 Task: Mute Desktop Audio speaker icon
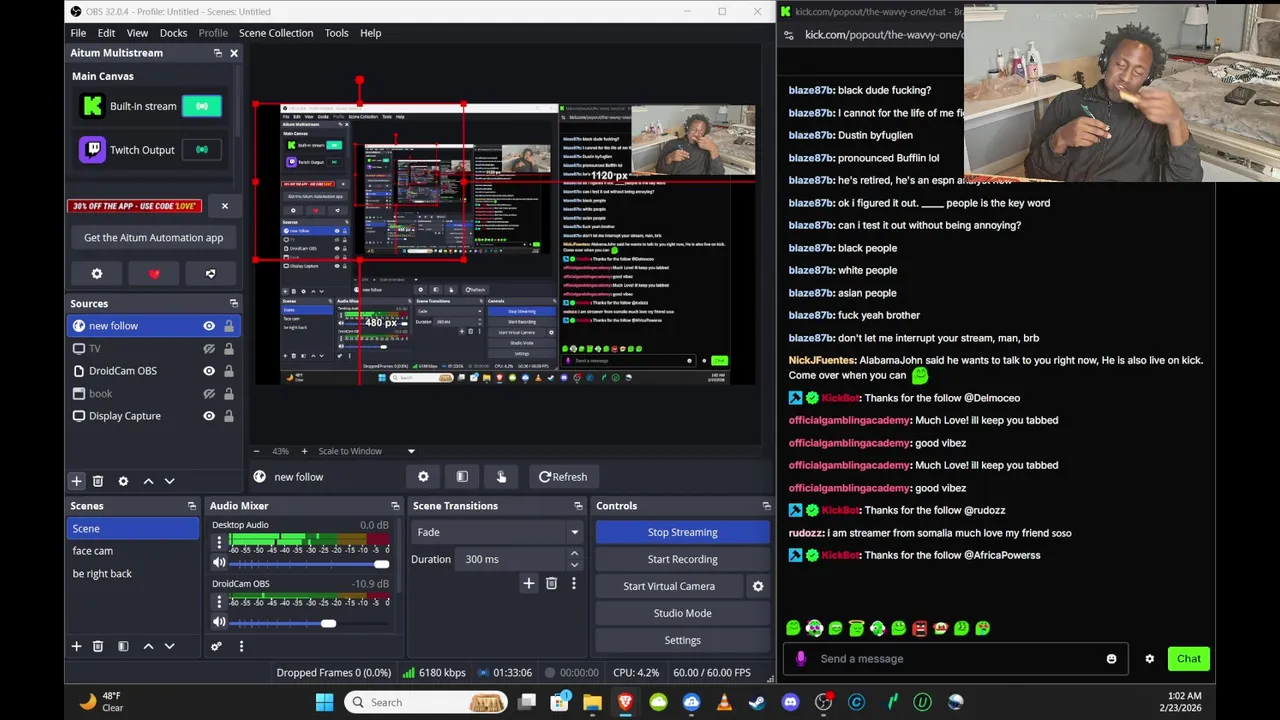[219, 563]
